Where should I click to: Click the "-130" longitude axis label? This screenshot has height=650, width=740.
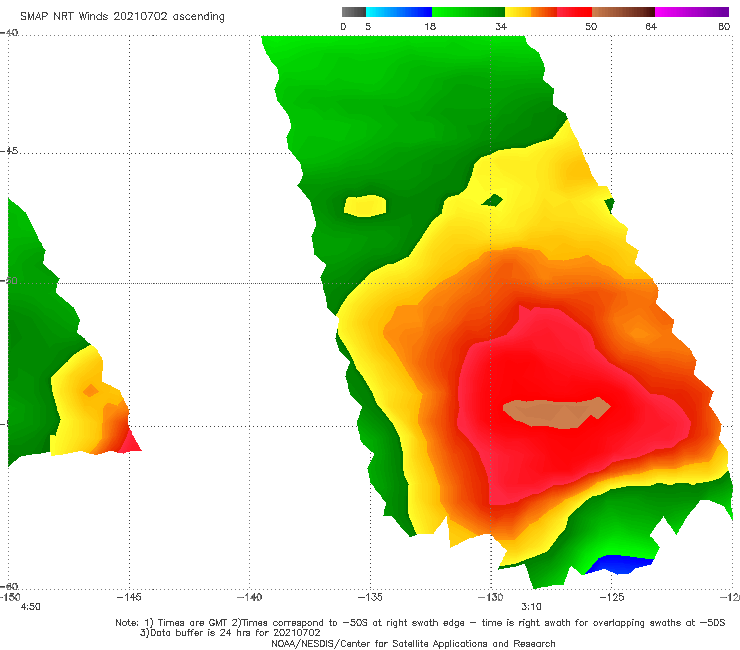(490, 597)
